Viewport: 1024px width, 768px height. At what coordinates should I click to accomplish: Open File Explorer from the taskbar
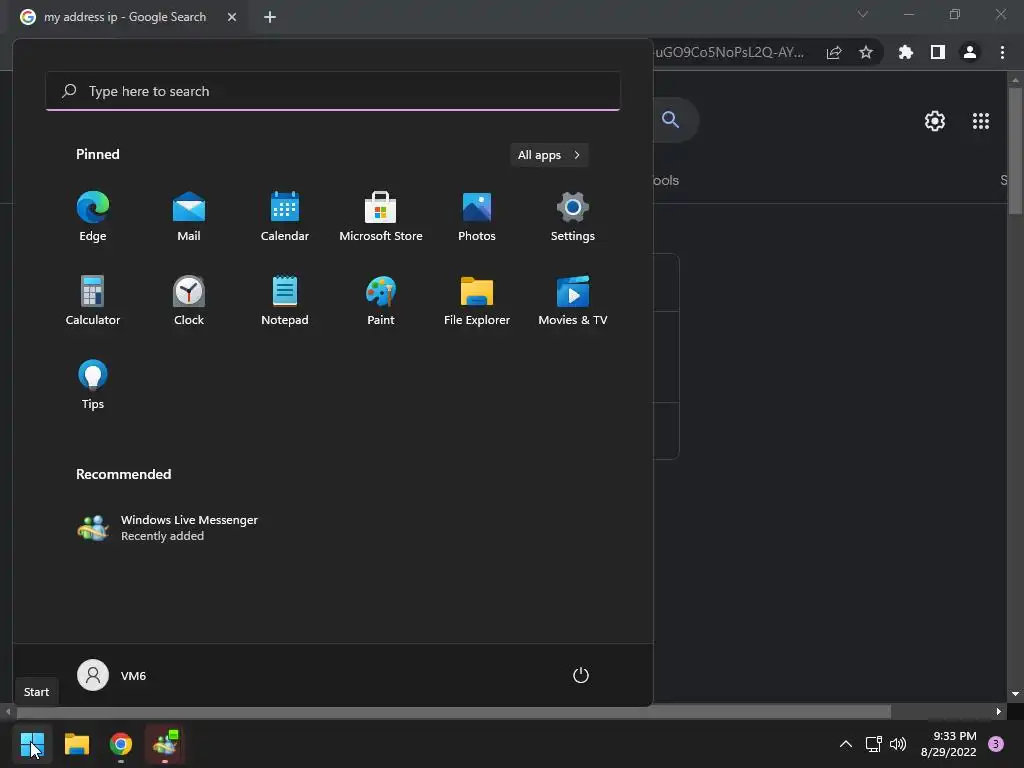coord(77,744)
